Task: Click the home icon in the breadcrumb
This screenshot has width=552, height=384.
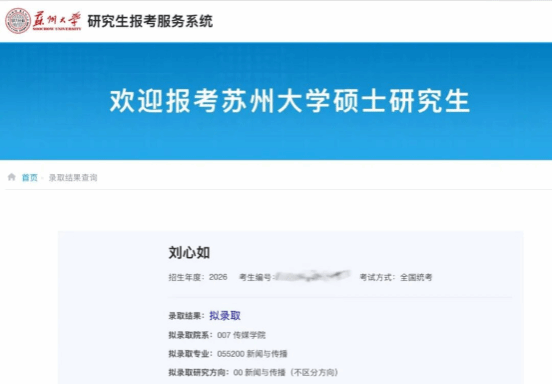Action: pos(12,177)
